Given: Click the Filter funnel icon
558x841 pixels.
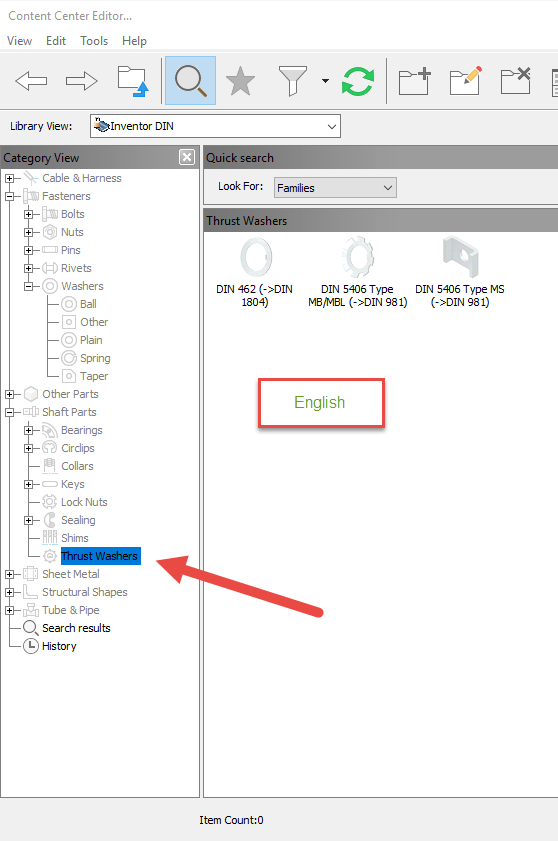Looking at the screenshot, I should click(x=293, y=81).
